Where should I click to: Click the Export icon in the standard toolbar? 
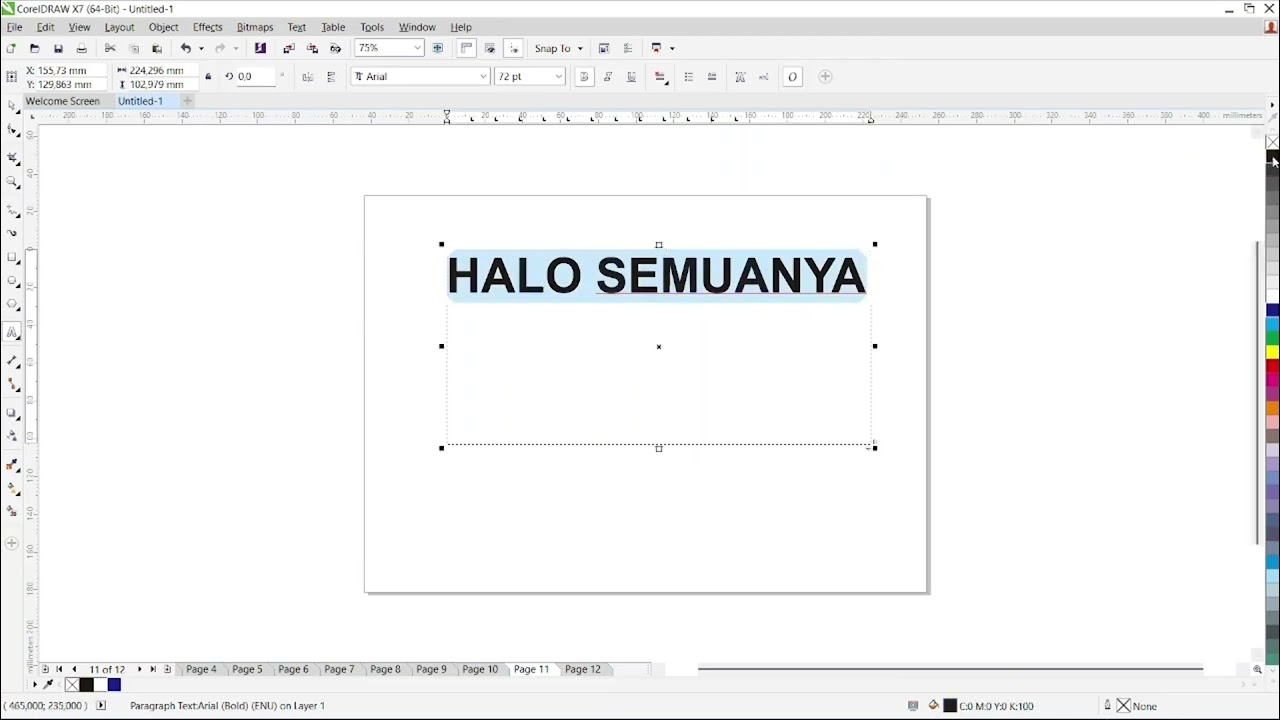[312, 48]
